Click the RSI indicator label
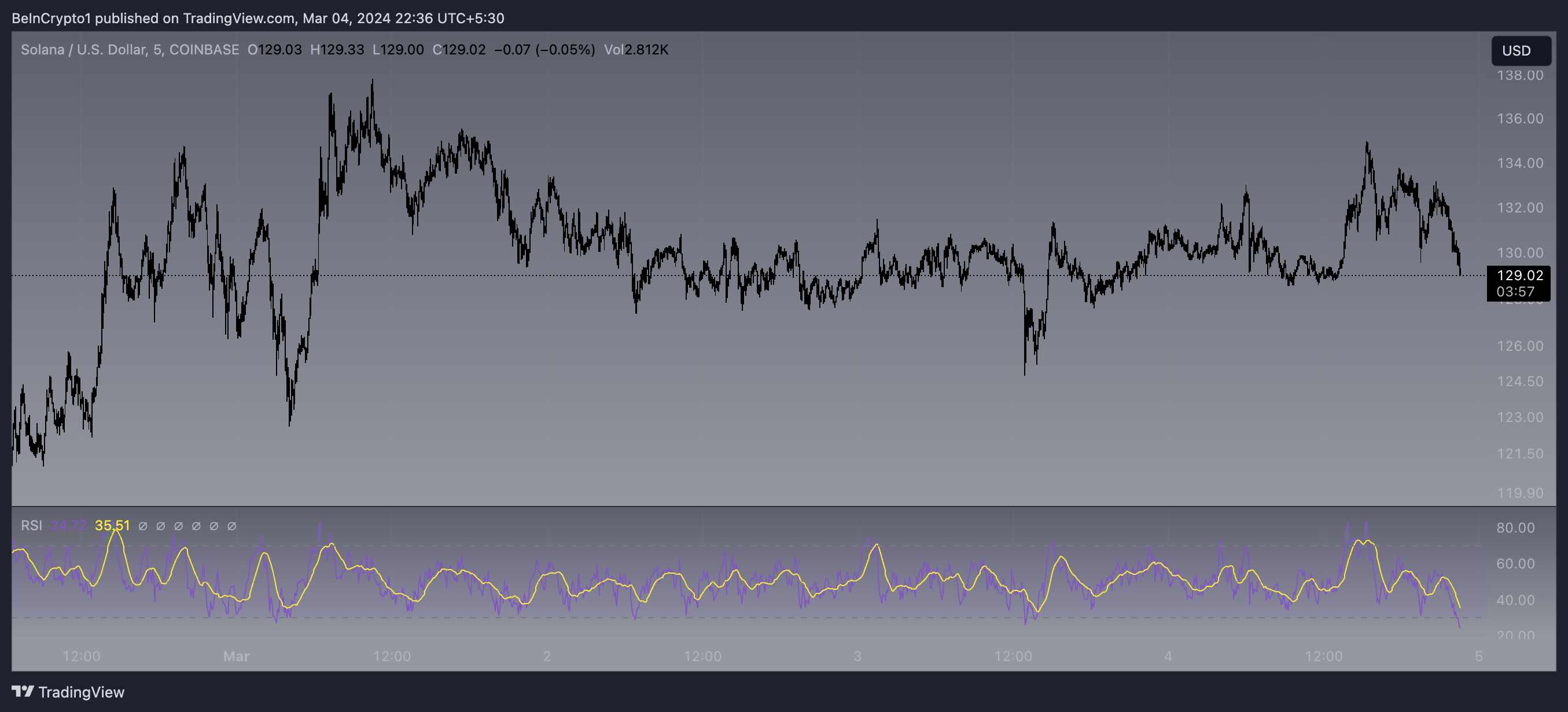 point(32,525)
